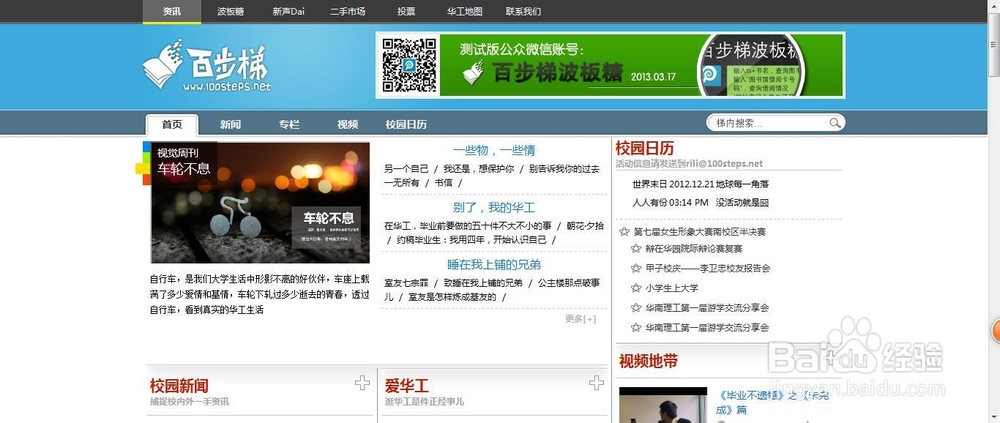Click star icon beside 甲子校庆——李卫忠校友报告会

pyautogui.click(x=636, y=269)
